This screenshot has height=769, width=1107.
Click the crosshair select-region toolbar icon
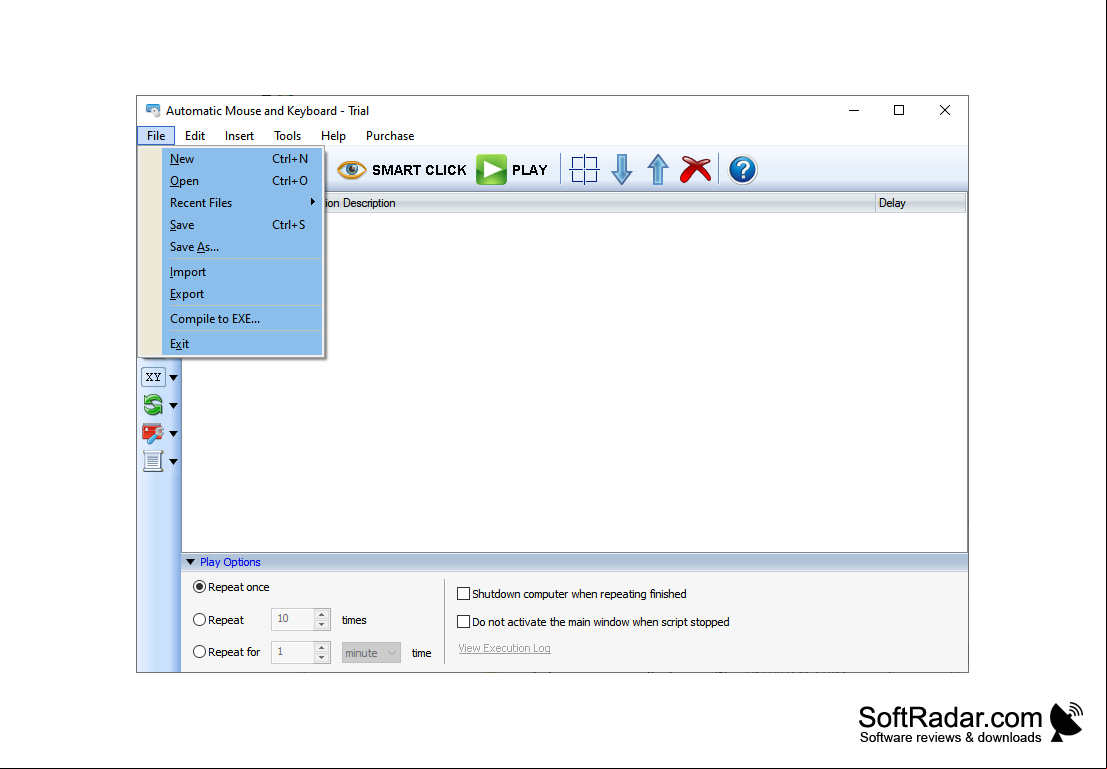pyautogui.click(x=585, y=169)
